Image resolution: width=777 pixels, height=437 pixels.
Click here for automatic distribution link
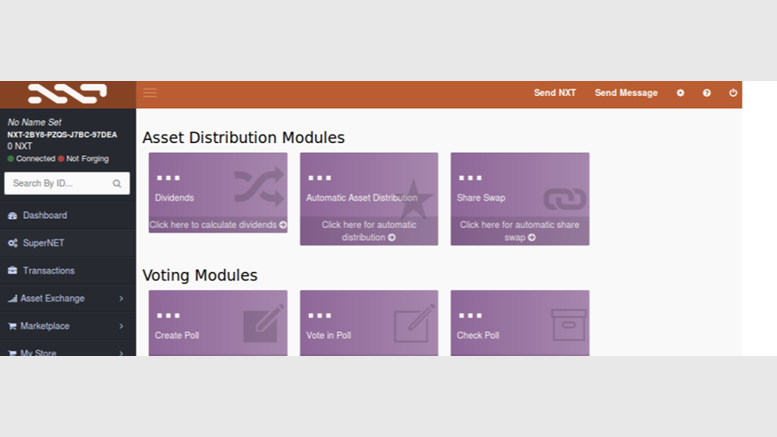point(369,231)
